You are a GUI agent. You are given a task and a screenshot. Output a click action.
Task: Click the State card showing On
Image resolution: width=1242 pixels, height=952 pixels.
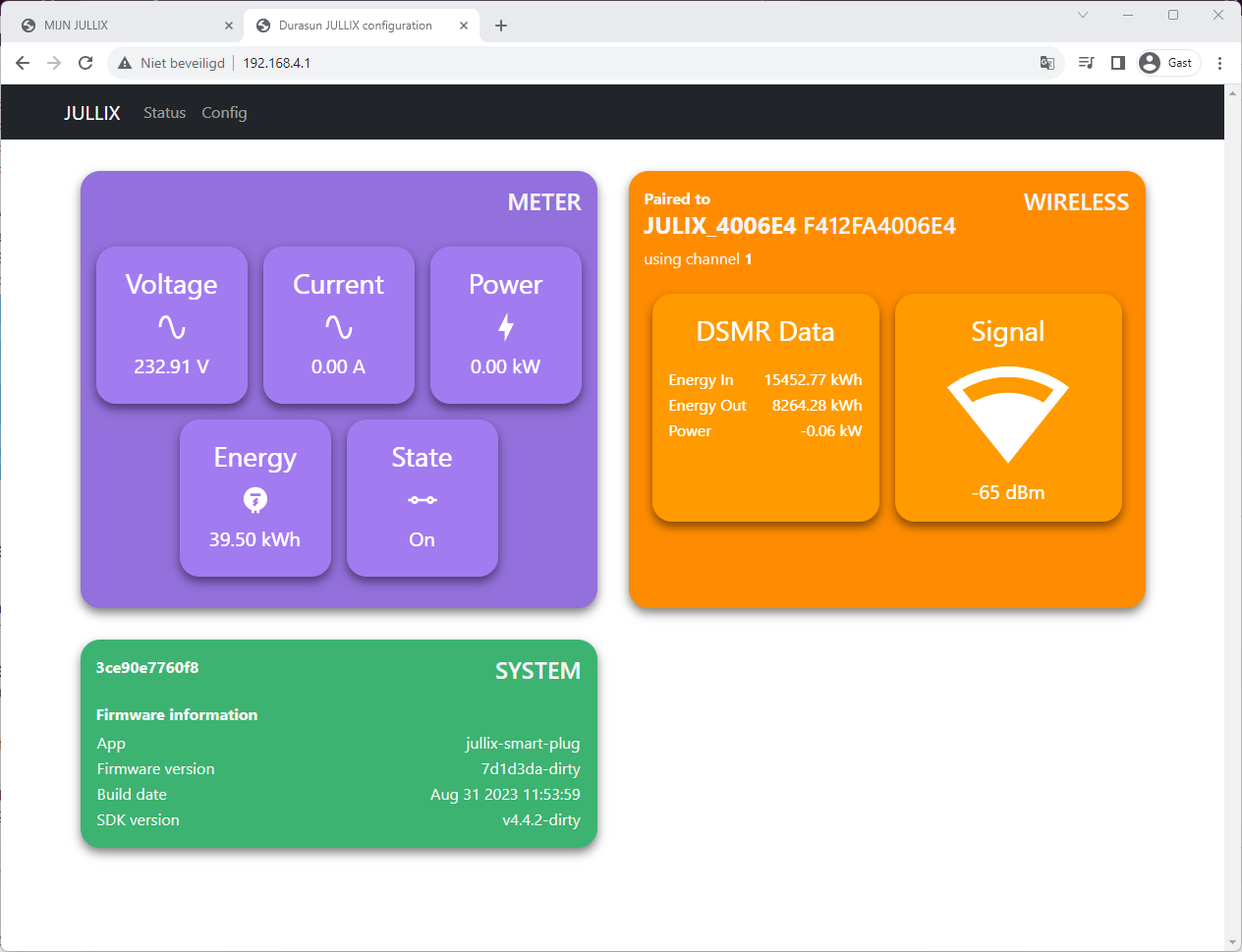tap(423, 498)
